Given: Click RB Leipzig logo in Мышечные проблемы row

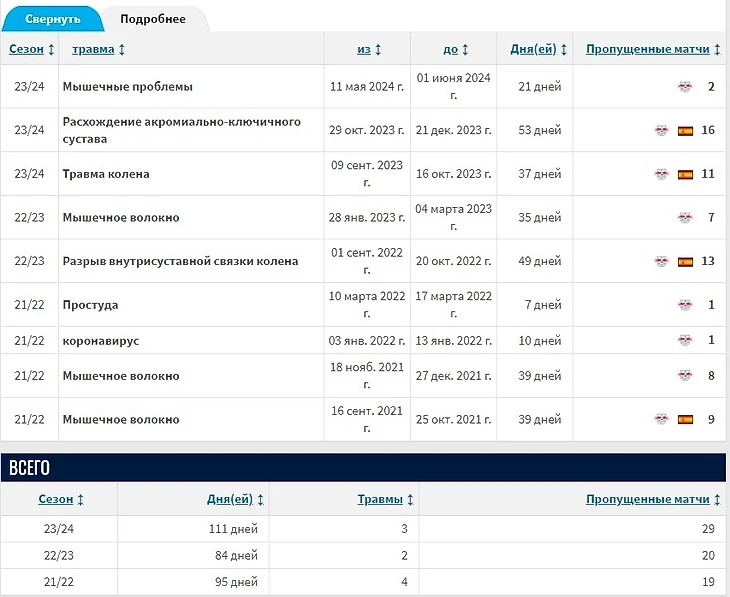Looking at the screenshot, I should pos(685,87).
